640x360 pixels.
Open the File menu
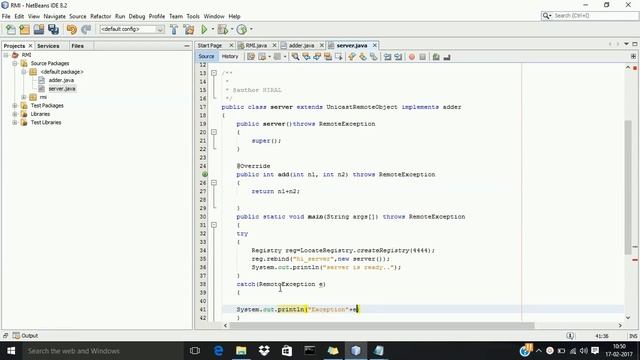click(x=6, y=16)
